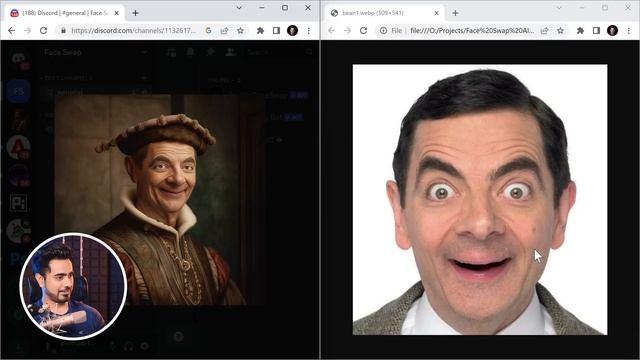Open Discord user settings gear
This screenshot has height=360, width=640.
point(144,346)
